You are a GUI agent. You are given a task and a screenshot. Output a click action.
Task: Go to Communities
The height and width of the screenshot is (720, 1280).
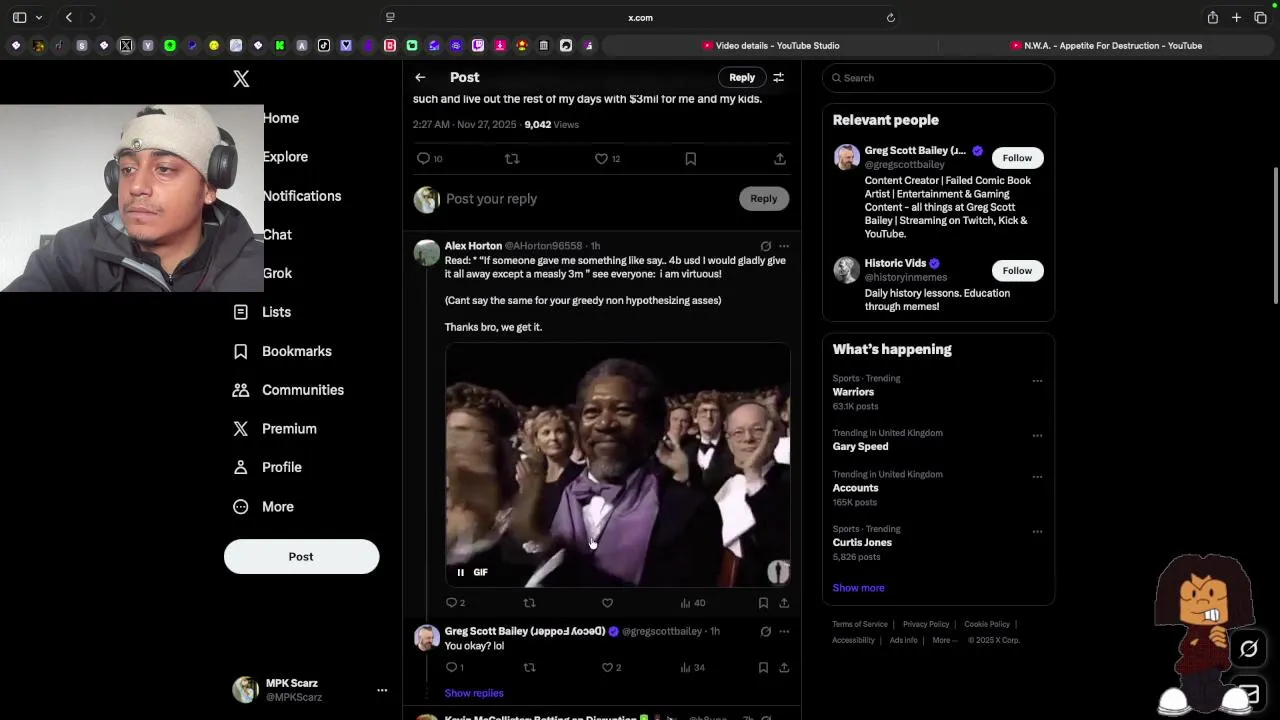point(288,390)
